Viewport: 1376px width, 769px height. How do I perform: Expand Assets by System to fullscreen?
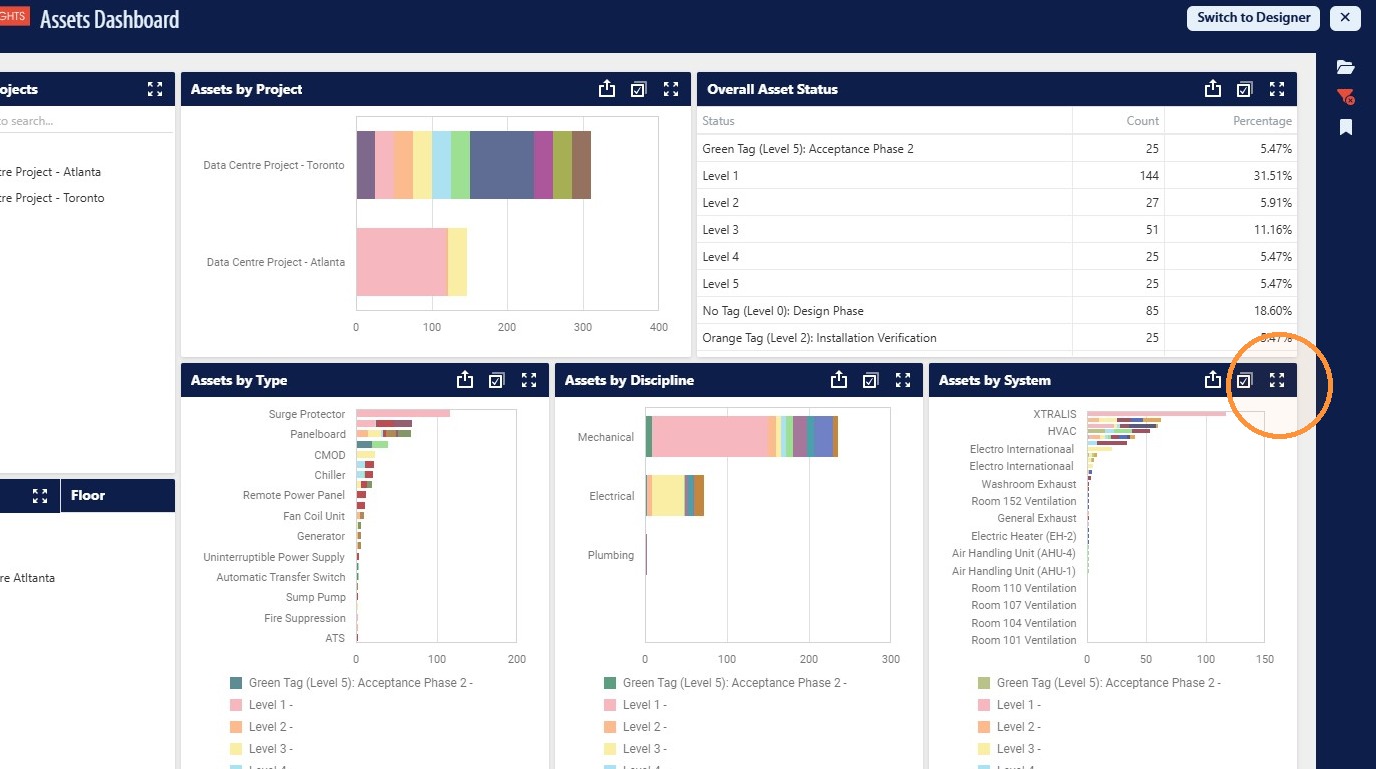click(1277, 380)
